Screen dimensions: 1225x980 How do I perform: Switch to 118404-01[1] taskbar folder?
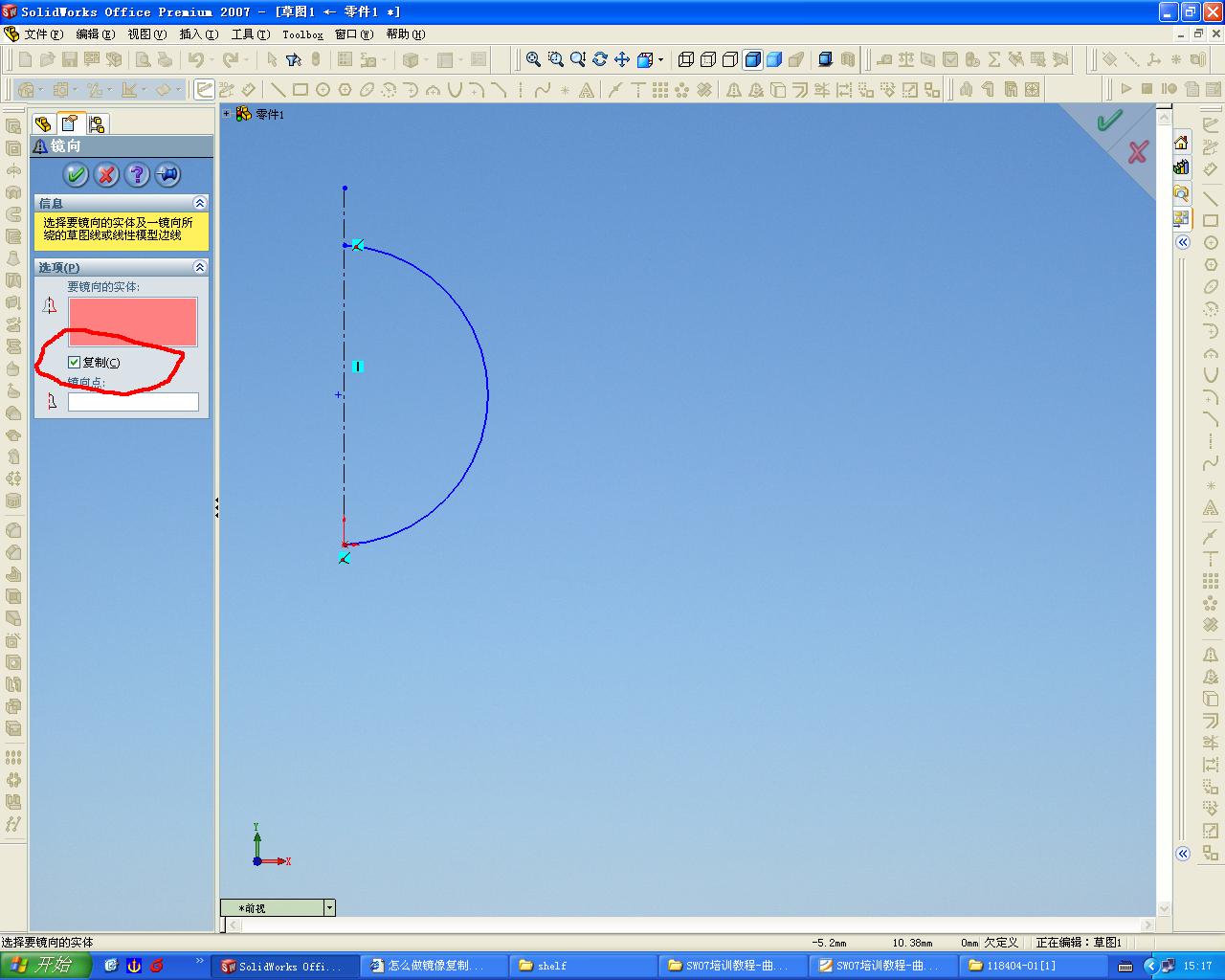point(1034,966)
